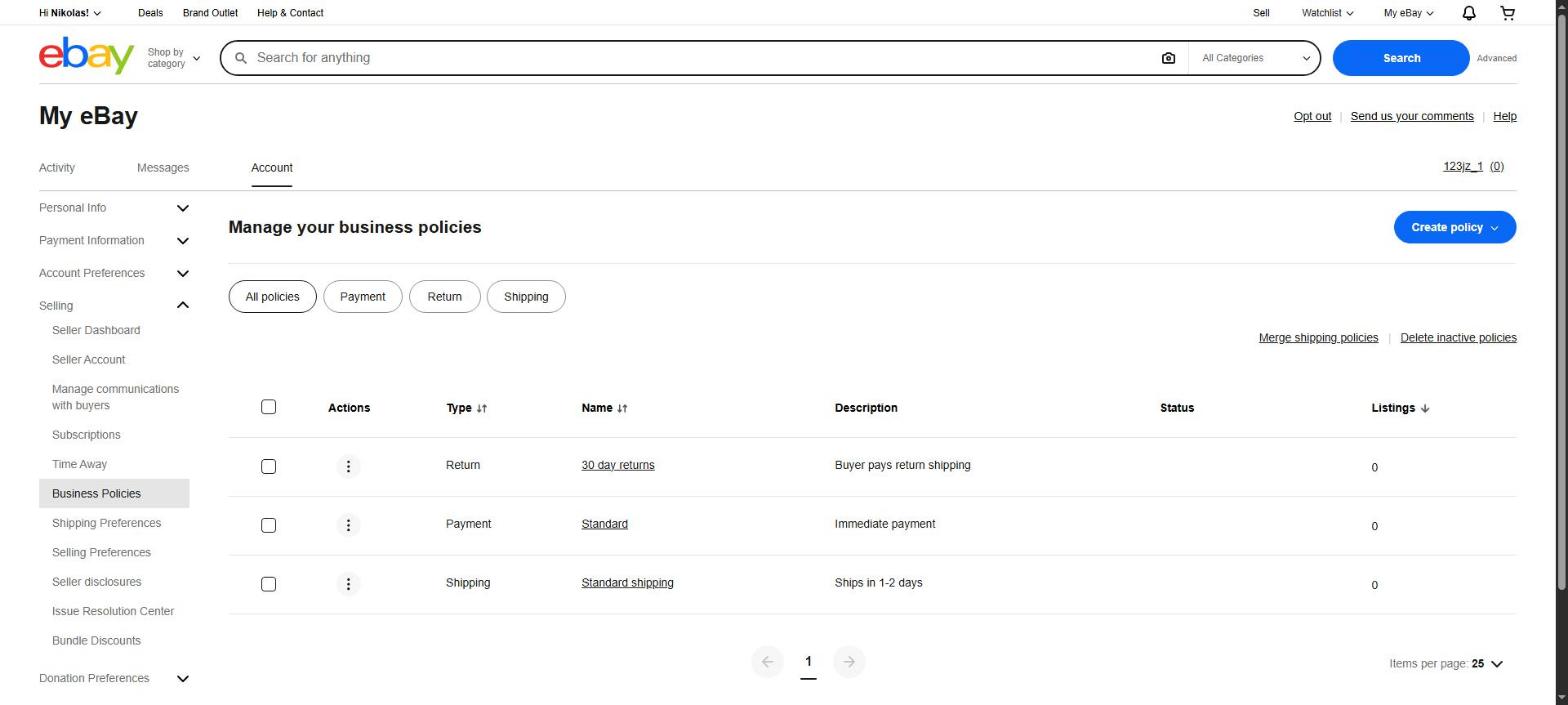Filter by Return policies
Viewport: 1568px width, 705px height.
444,297
